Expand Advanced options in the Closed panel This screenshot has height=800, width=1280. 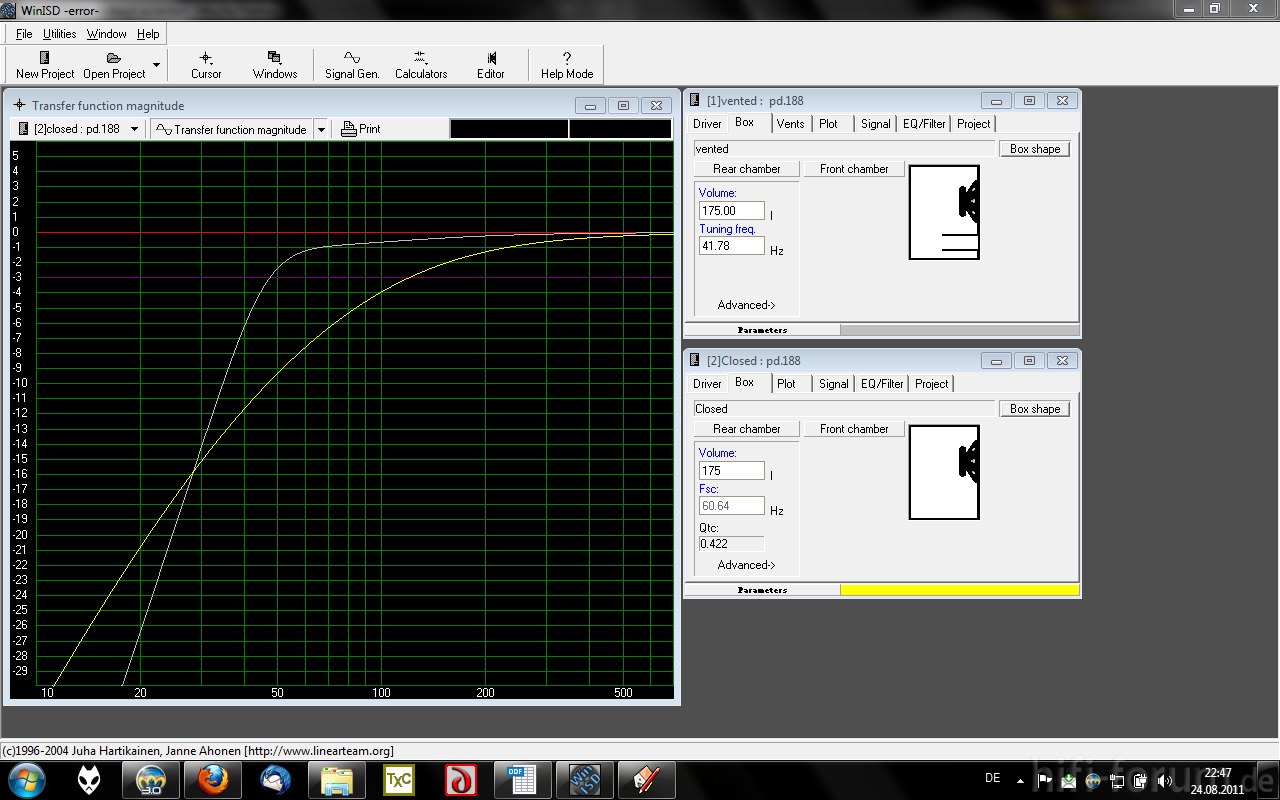coord(746,565)
